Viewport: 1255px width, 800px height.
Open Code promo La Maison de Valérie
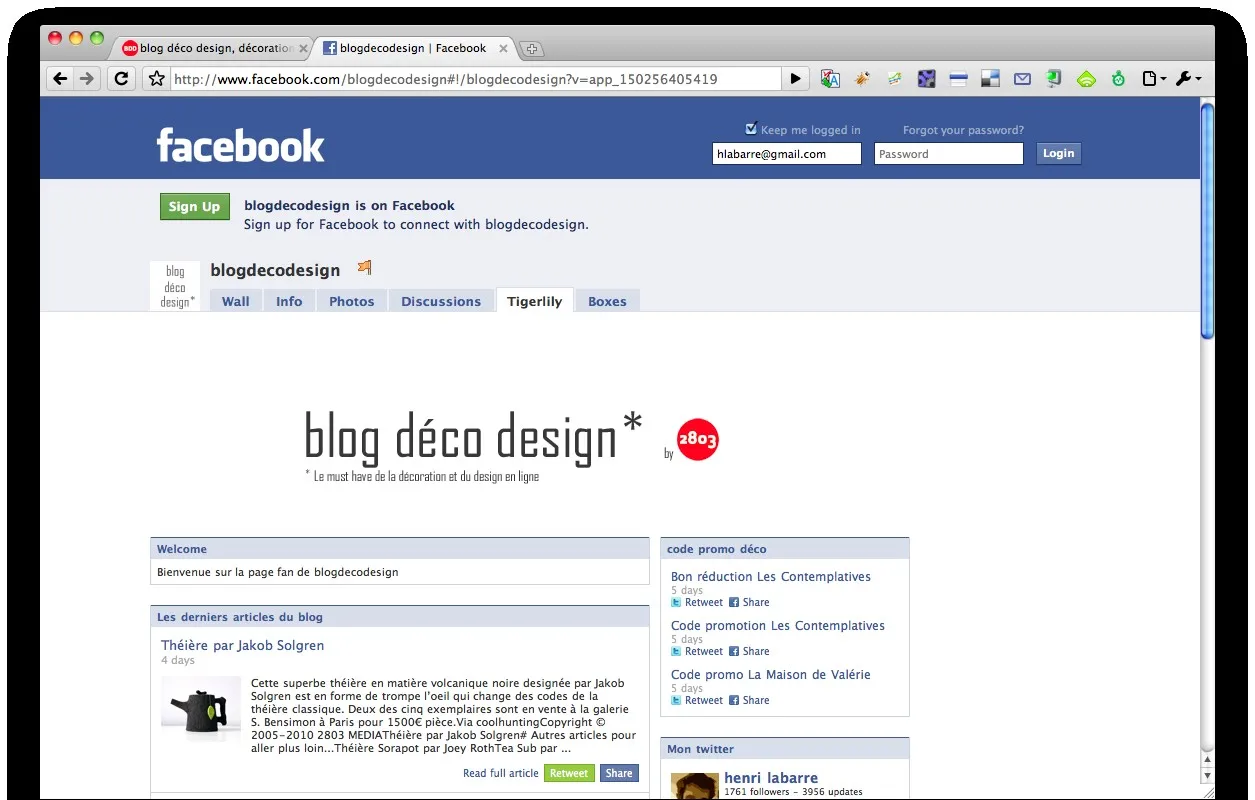tap(771, 675)
